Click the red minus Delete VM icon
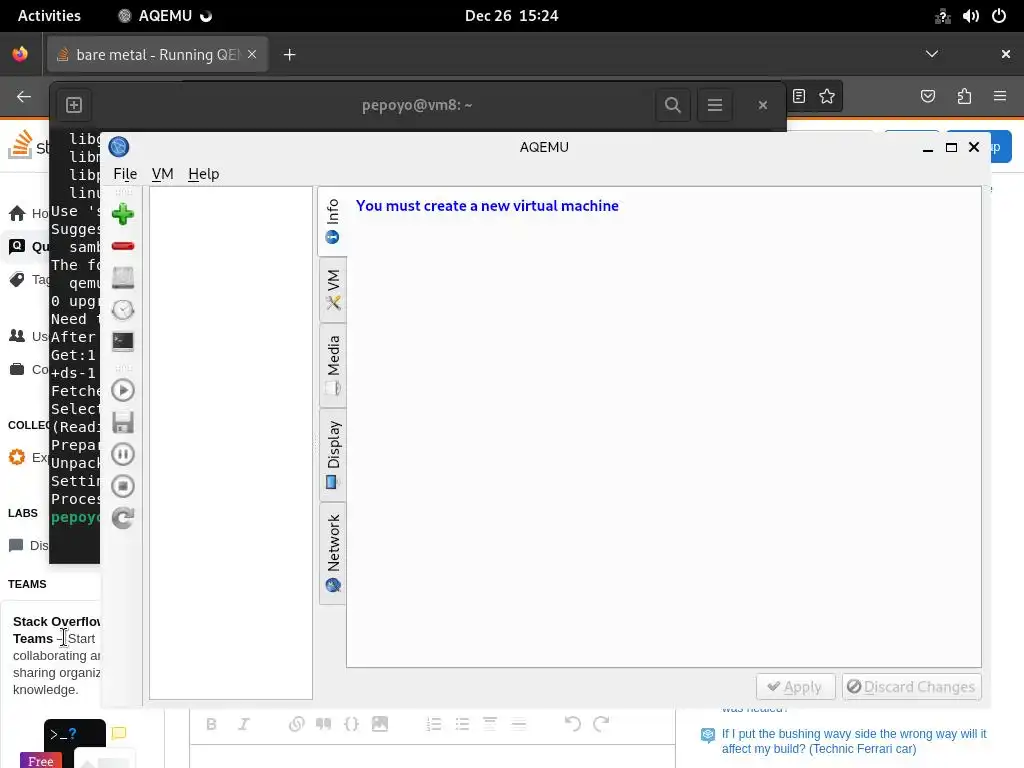This screenshot has width=1024, height=768. pyautogui.click(x=123, y=246)
